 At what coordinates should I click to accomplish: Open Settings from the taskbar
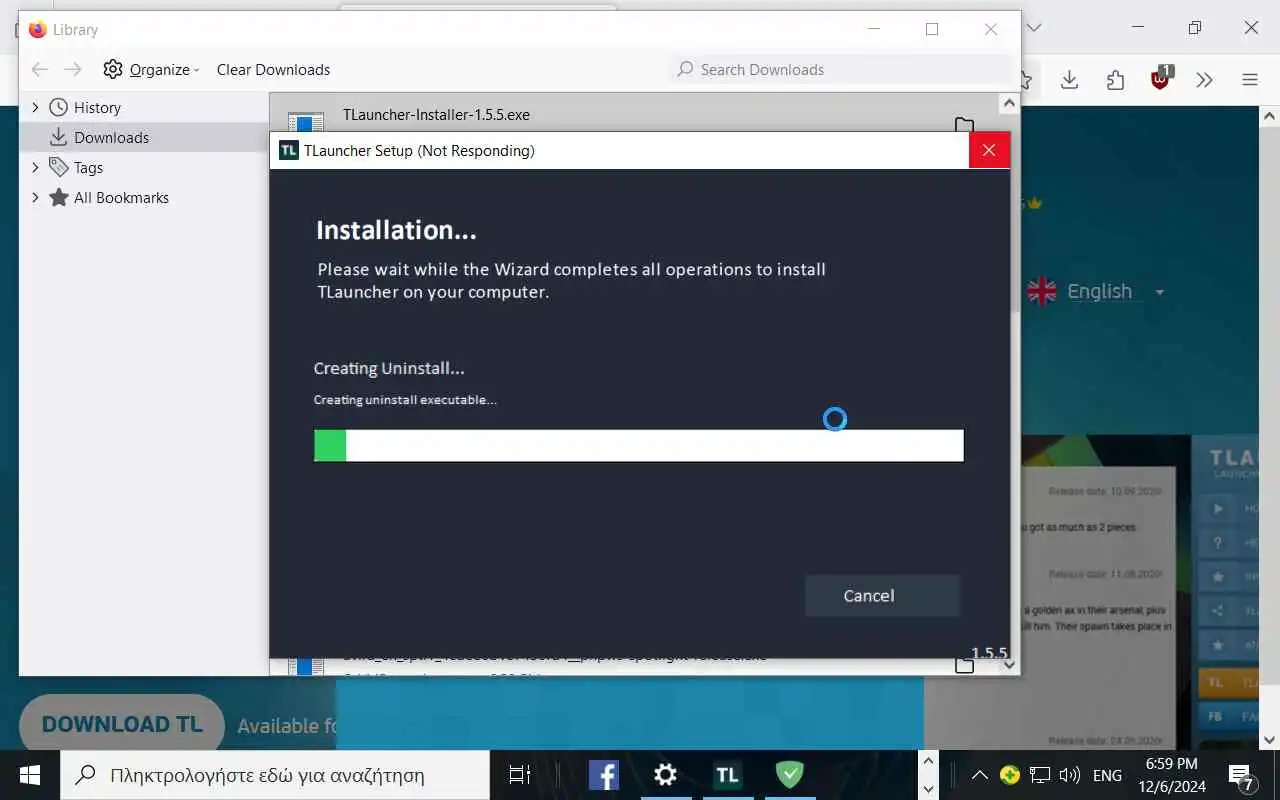coord(665,775)
